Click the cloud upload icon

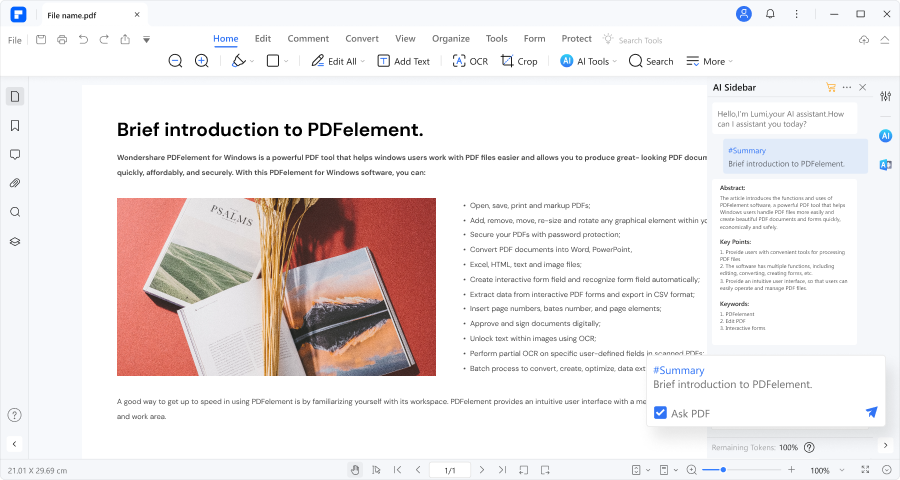[864, 40]
